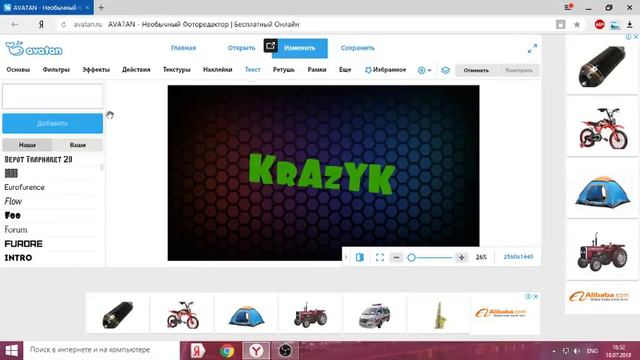Toggle the before/after compare icon
The image size is (640, 360).
point(360,257)
